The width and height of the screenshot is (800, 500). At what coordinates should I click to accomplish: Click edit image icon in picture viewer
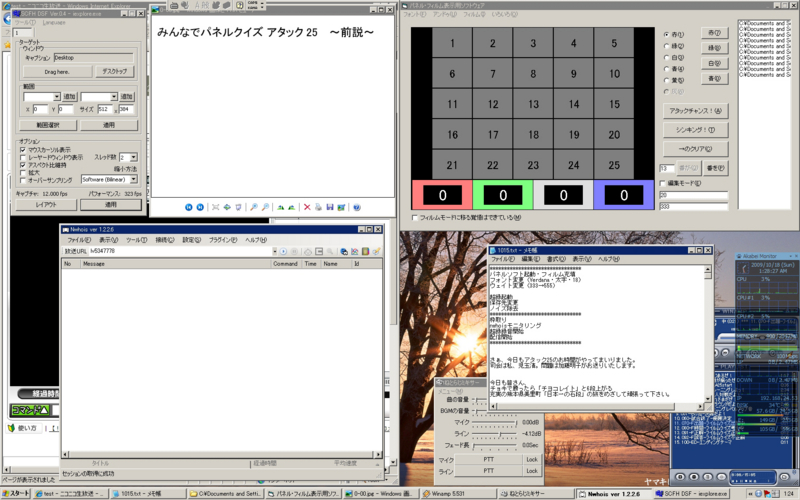pos(341,207)
